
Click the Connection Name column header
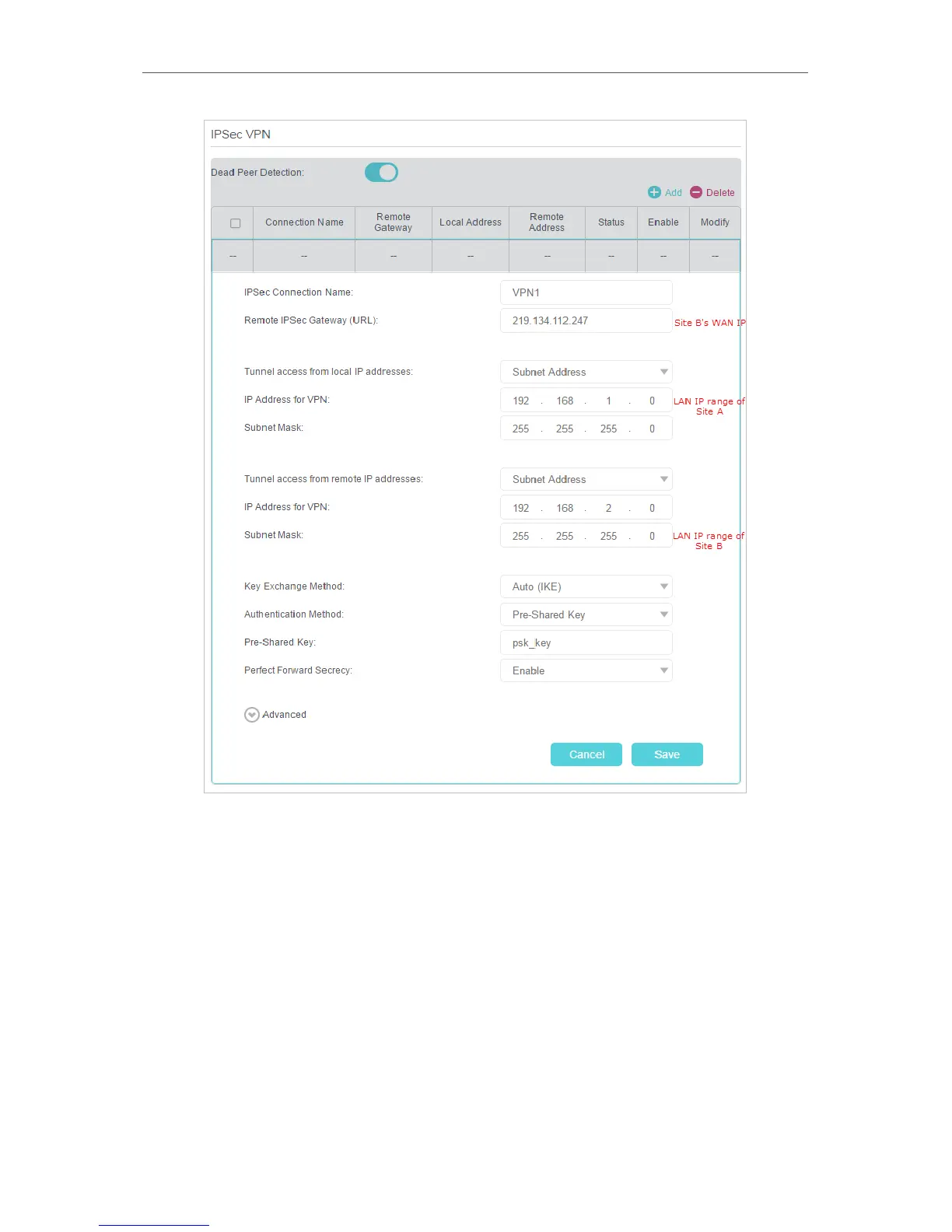(x=304, y=222)
